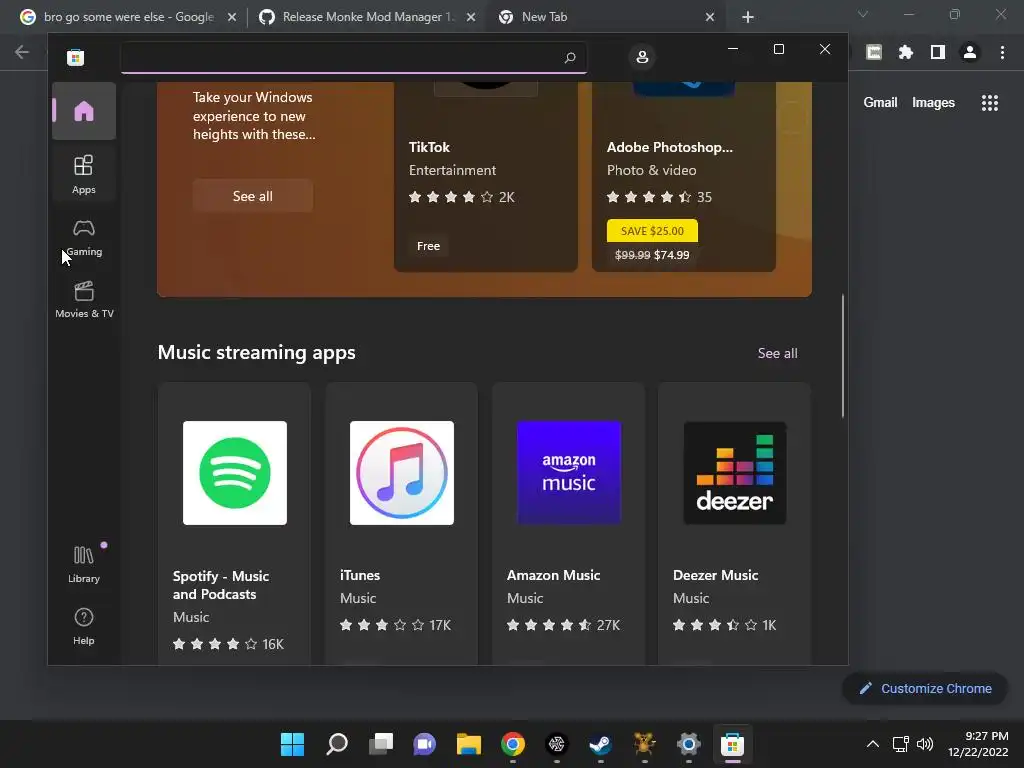This screenshot has height=768, width=1024.
Task: Open the Apps section in the sidebar
Action: click(84, 174)
